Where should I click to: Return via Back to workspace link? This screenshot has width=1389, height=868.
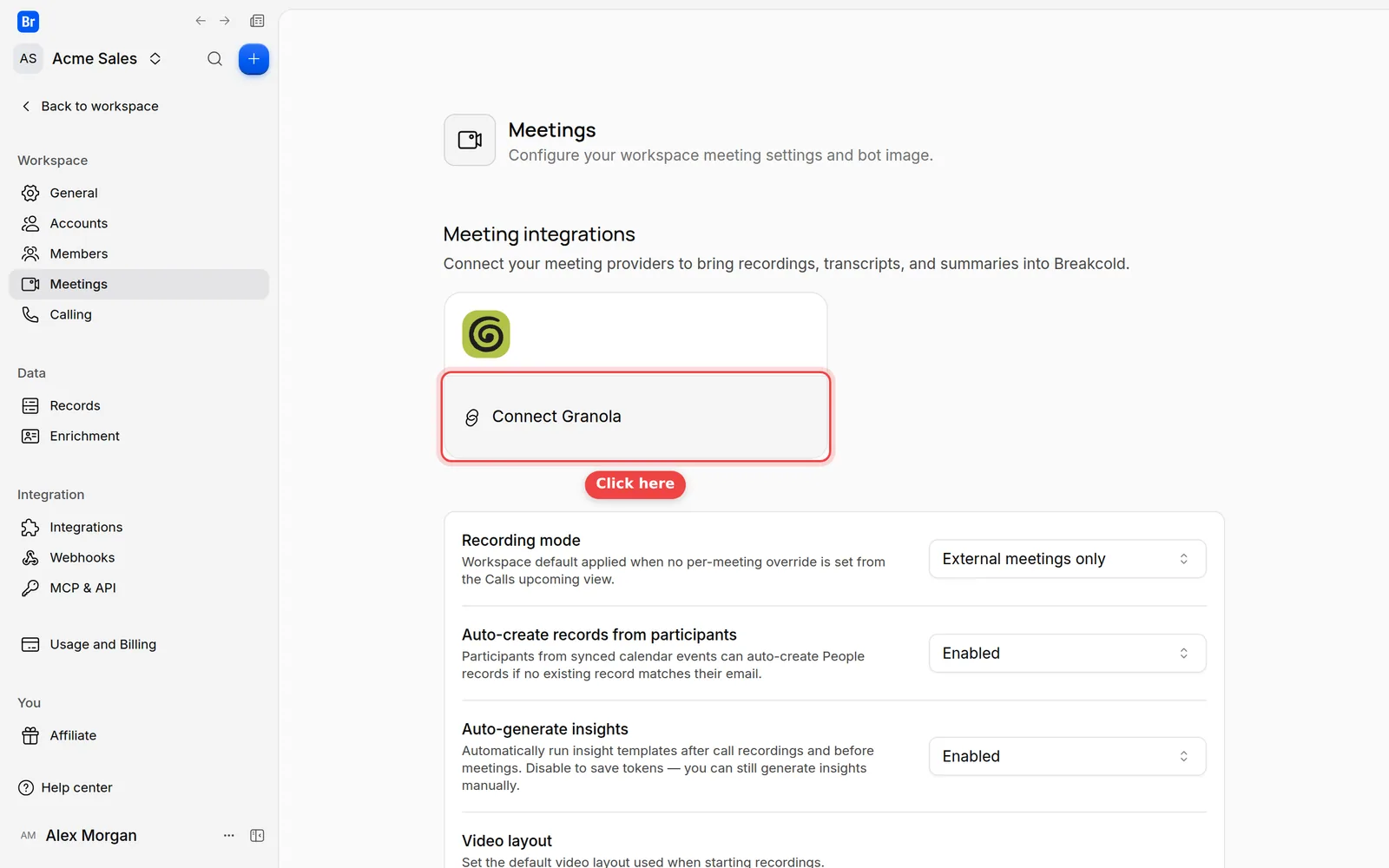click(x=89, y=106)
